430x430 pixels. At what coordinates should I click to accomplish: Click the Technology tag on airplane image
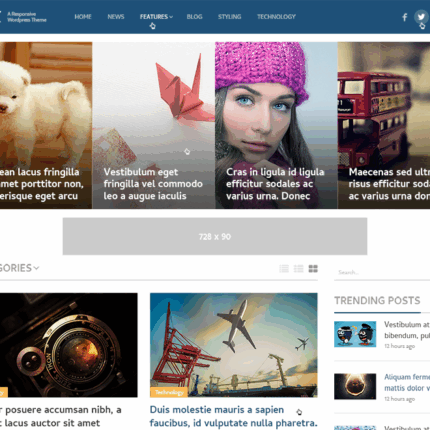pos(169,392)
